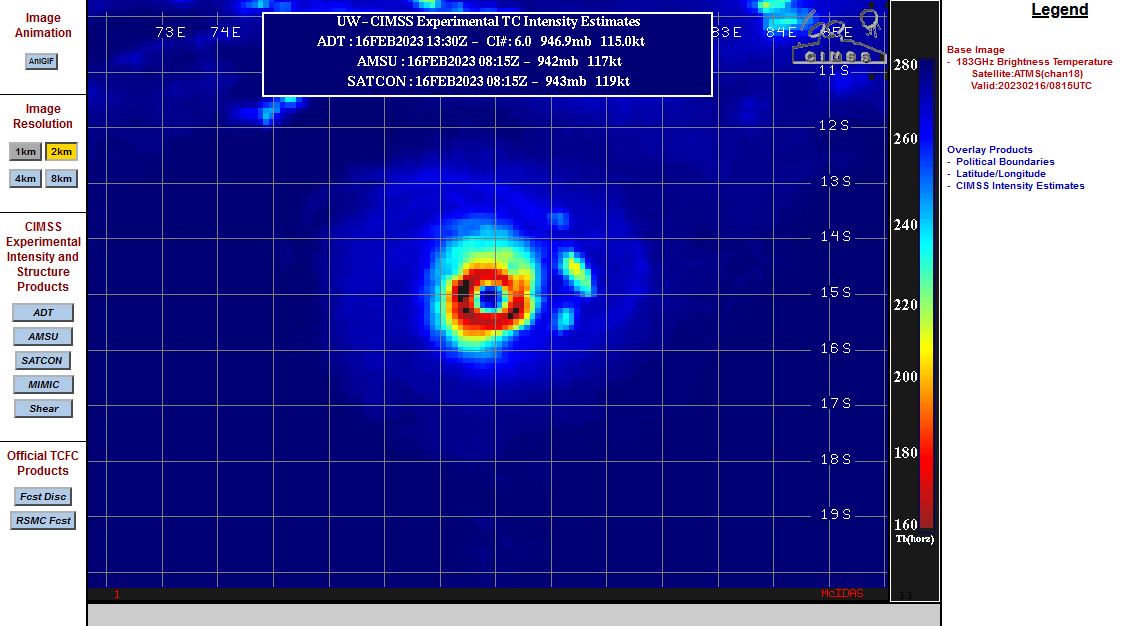The height and width of the screenshot is (626, 1138).
Task: Click the cyclone eye on the map
Action: [490, 298]
